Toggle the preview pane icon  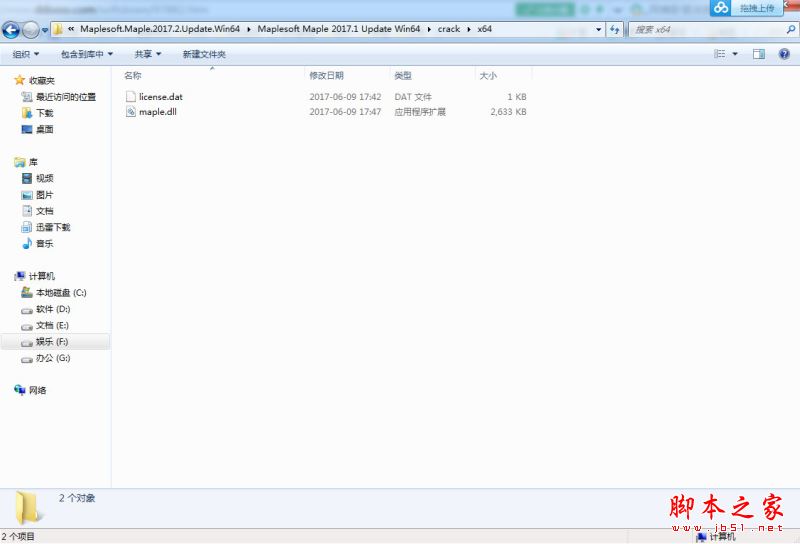(x=759, y=54)
